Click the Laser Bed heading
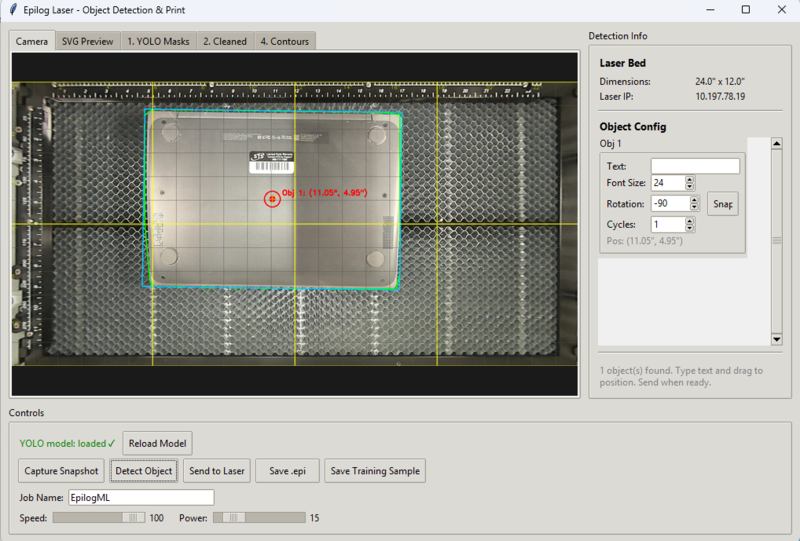The height and width of the screenshot is (541, 800). coord(622,63)
